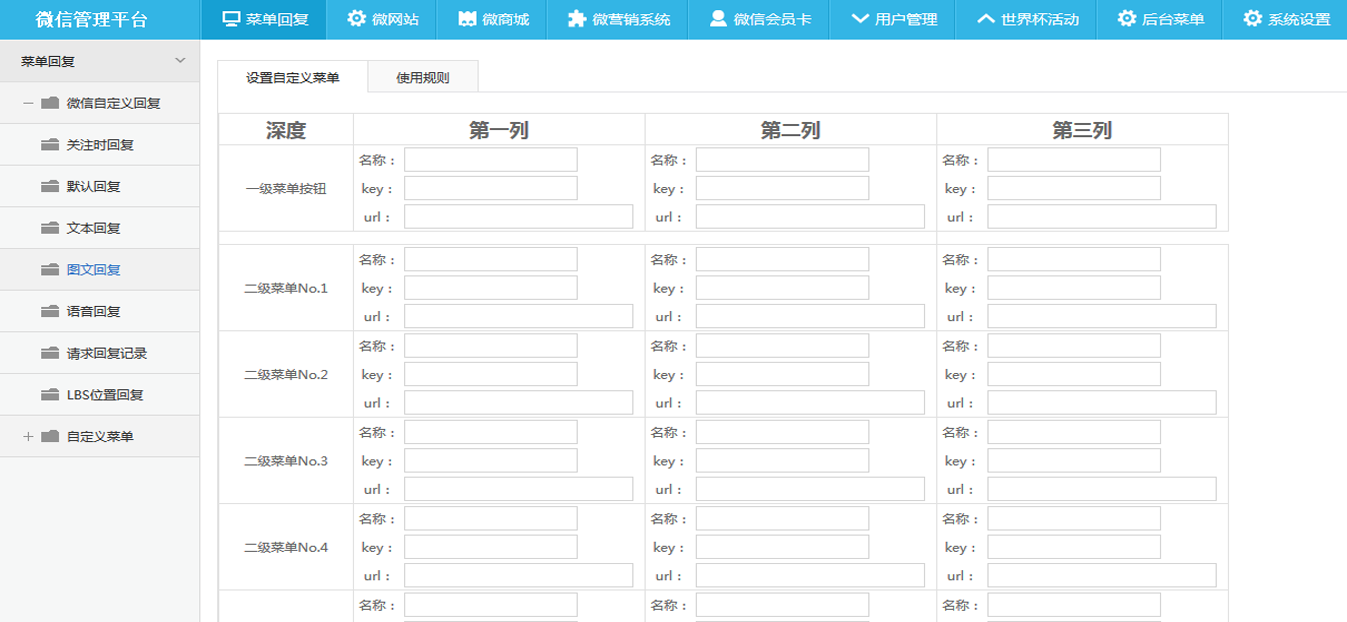Expand the 自定义菜单 tree node
Viewport: 1347px width, 622px height.
(x=28, y=437)
